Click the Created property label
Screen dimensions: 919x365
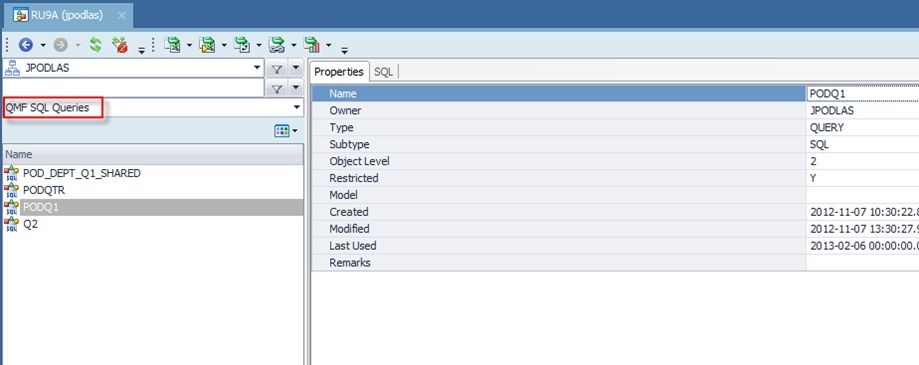click(349, 212)
